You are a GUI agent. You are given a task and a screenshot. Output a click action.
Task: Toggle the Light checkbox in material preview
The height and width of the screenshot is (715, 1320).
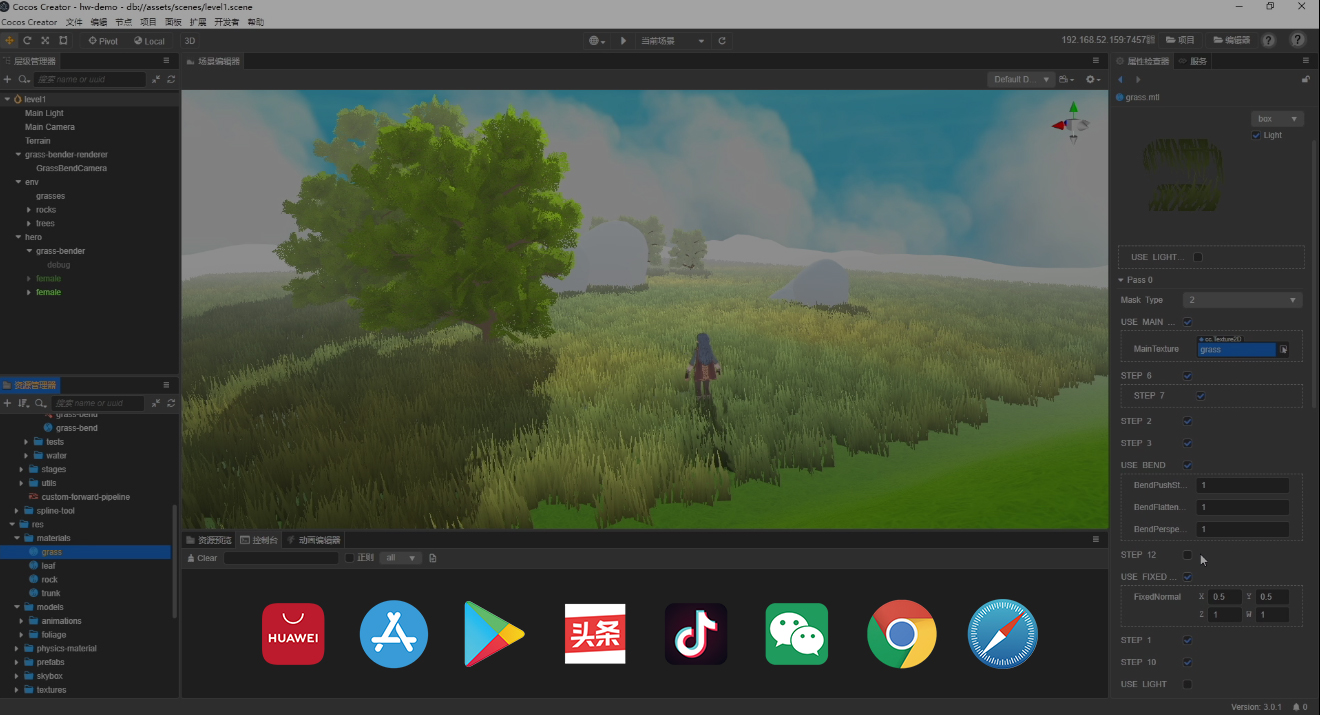[1256, 135]
